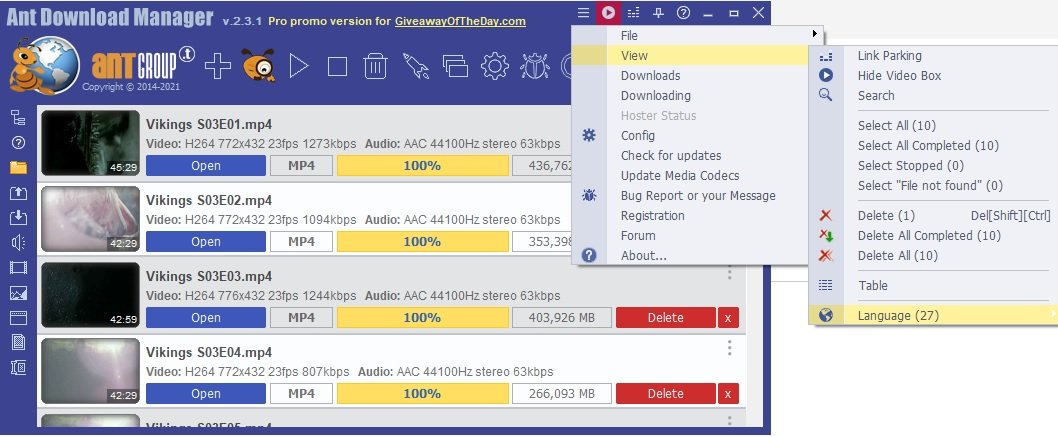Stop downloads with the square stop icon
The height and width of the screenshot is (437, 1058).
tap(337, 67)
